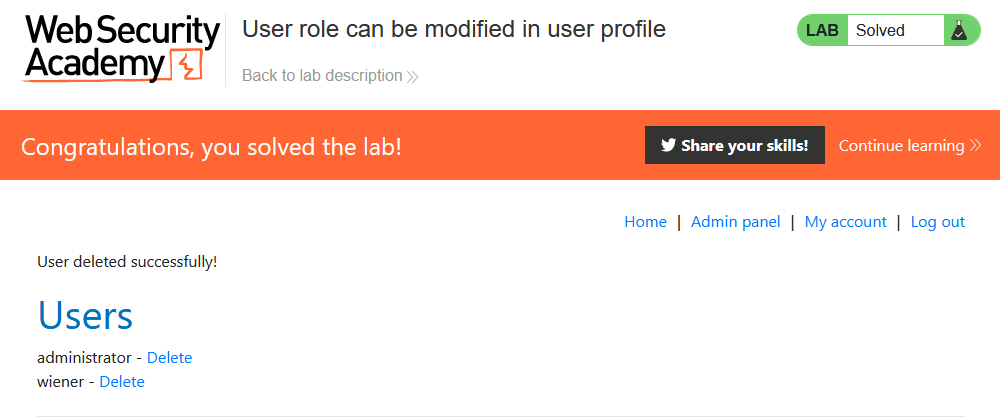Screen dimensions: 1000x418
Task: Log out of the session
Action: click(937, 222)
